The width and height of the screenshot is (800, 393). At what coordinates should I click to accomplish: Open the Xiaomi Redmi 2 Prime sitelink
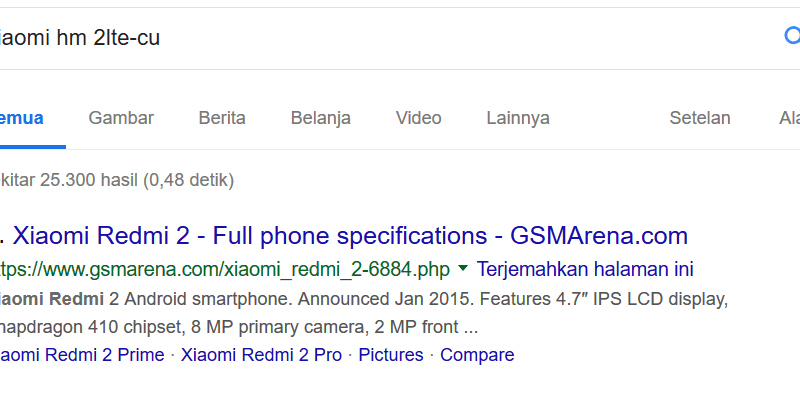82,355
